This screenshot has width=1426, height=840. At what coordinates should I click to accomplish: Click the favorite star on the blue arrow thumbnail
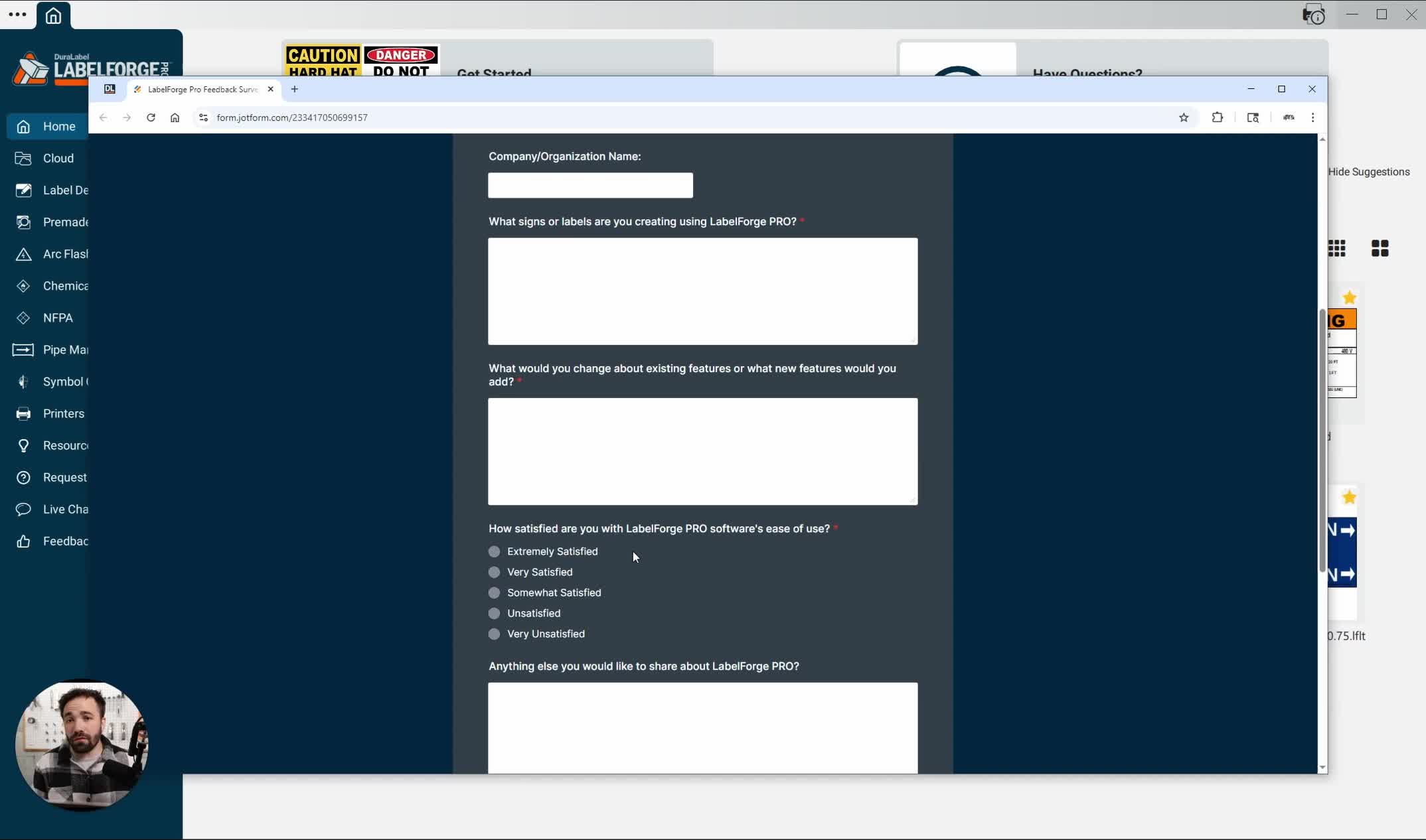pos(1349,498)
